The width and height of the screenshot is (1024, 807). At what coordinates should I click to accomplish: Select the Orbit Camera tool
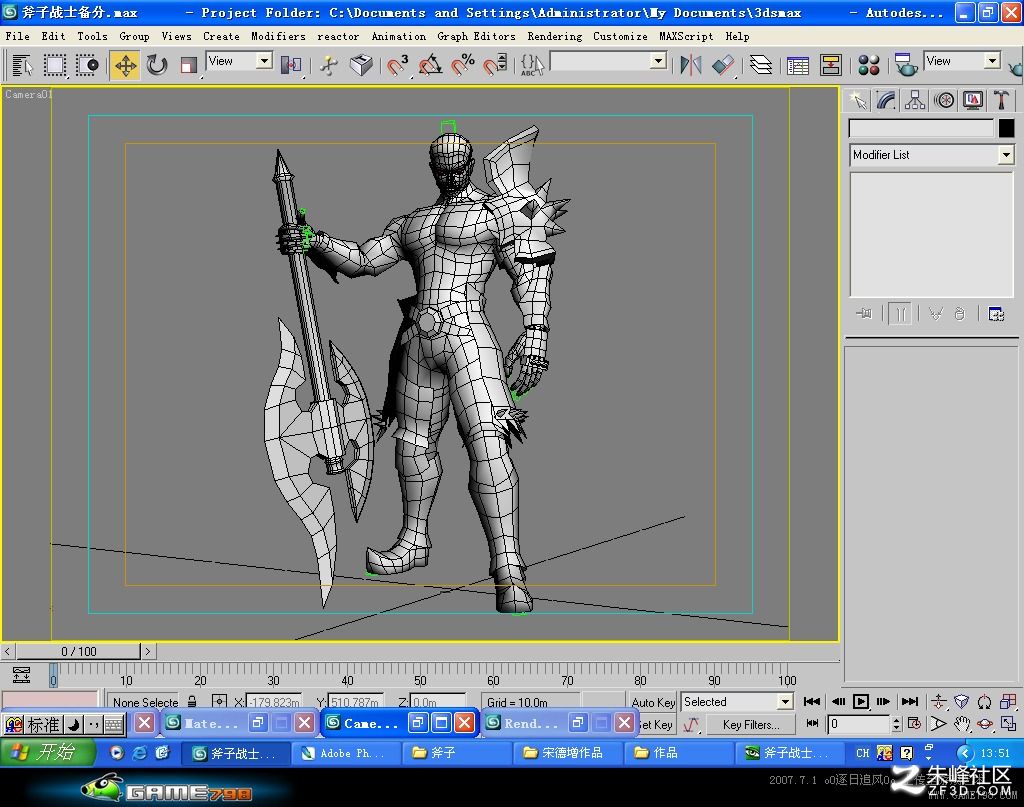coord(985,723)
